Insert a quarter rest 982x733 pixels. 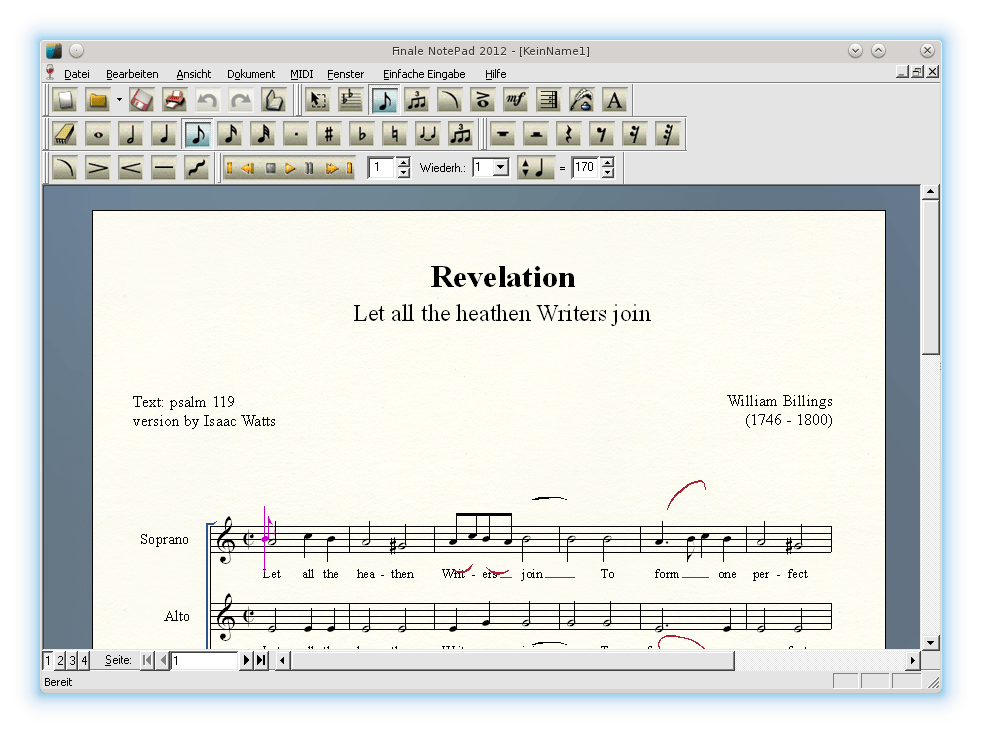coord(569,134)
